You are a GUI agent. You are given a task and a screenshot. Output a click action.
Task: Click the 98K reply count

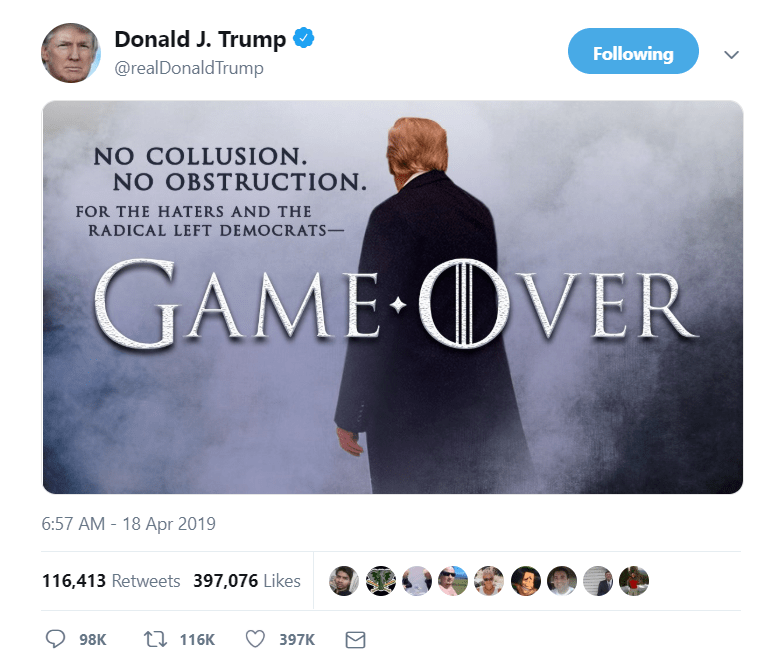(93, 640)
